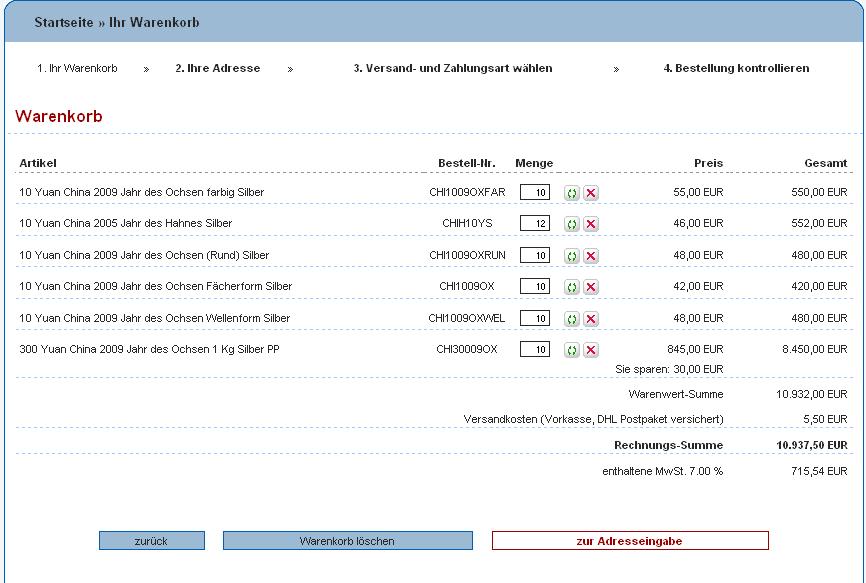866x583 pixels.
Task: Update quantity for Ochsen Wellenform Silber
Action: (x=571, y=319)
